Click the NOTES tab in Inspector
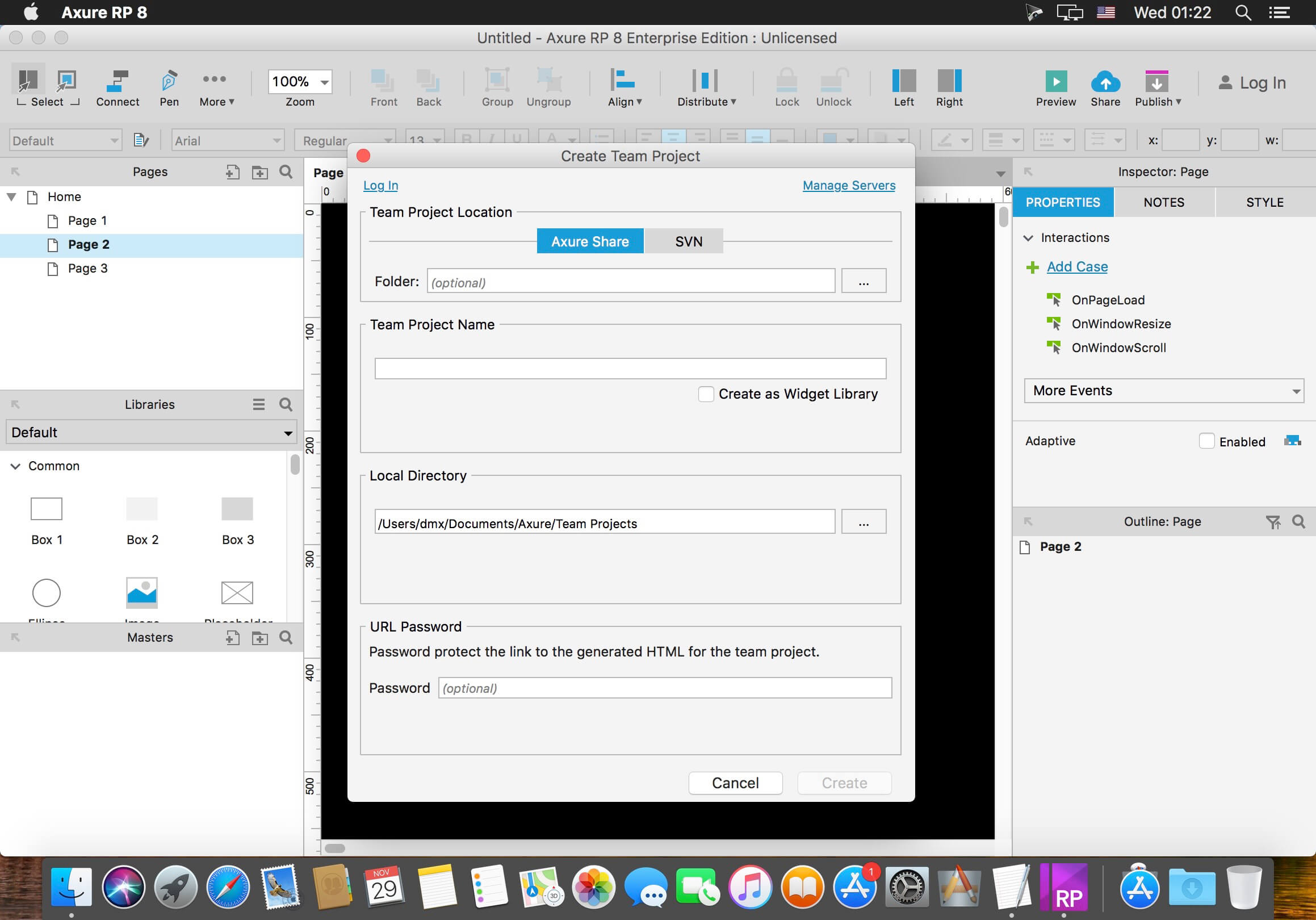 pyautogui.click(x=1162, y=202)
